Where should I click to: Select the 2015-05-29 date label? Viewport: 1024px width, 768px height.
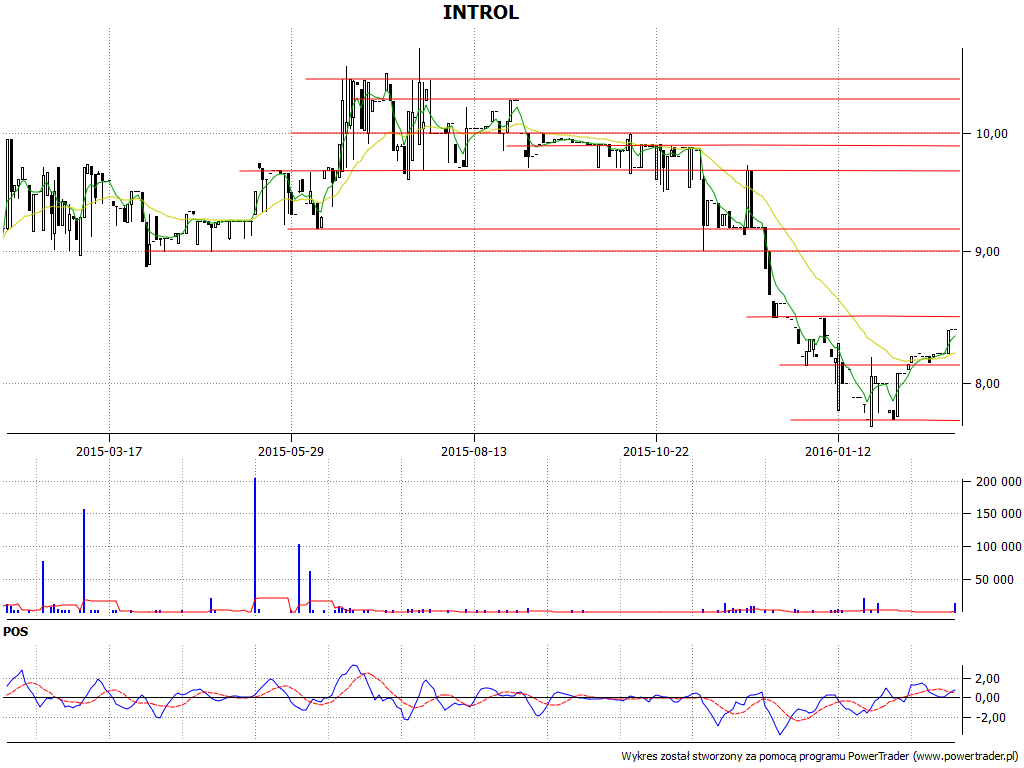point(291,451)
